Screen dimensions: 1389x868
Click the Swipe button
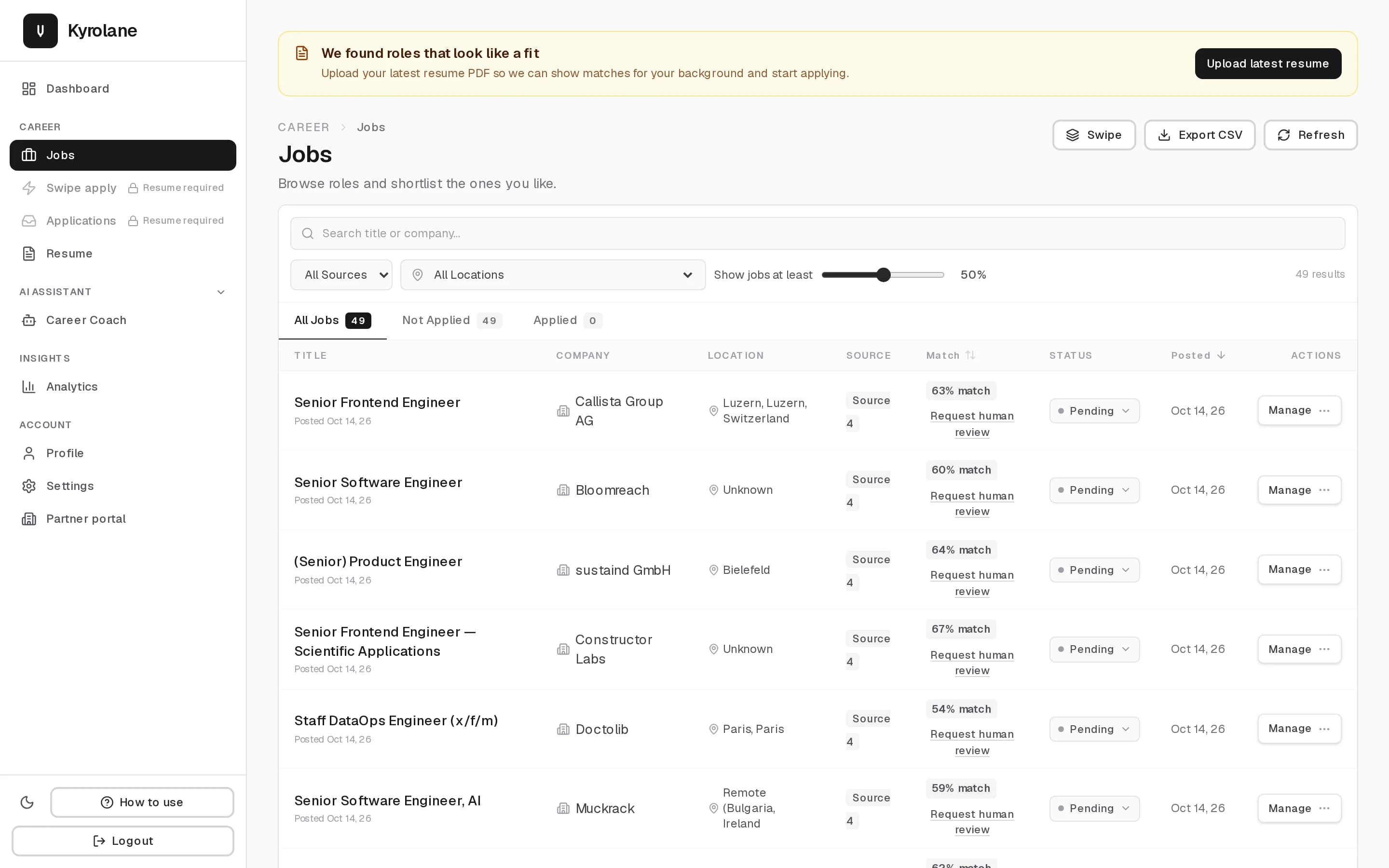(1093, 135)
